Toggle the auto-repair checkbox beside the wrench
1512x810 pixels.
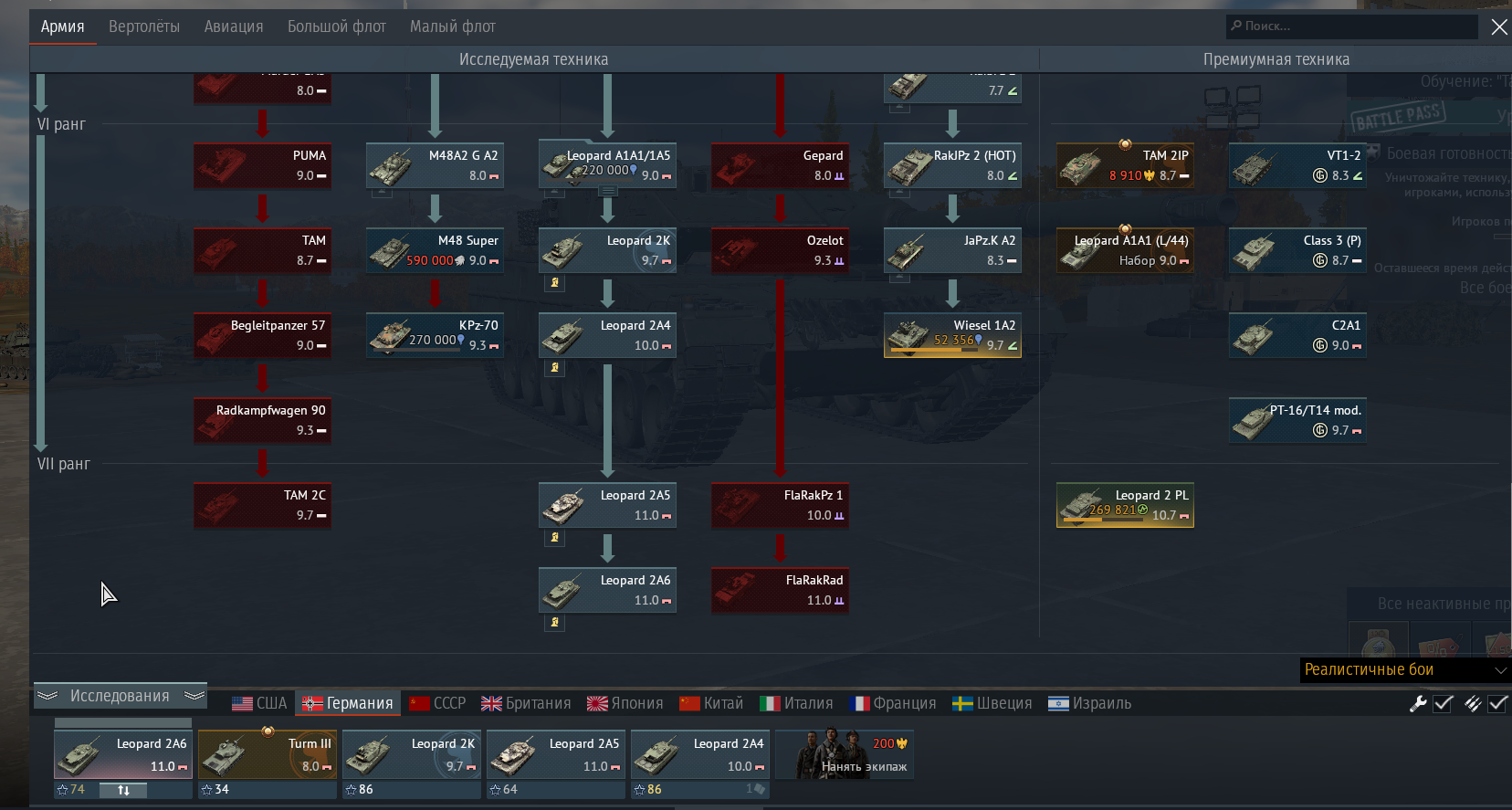pyautogui.click(x=1444, y=703)
